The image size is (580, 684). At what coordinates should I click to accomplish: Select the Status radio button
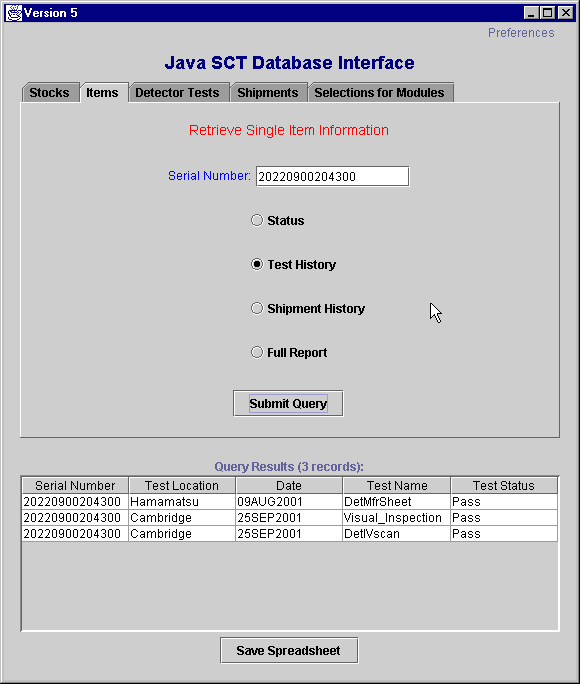click(257, 220)
